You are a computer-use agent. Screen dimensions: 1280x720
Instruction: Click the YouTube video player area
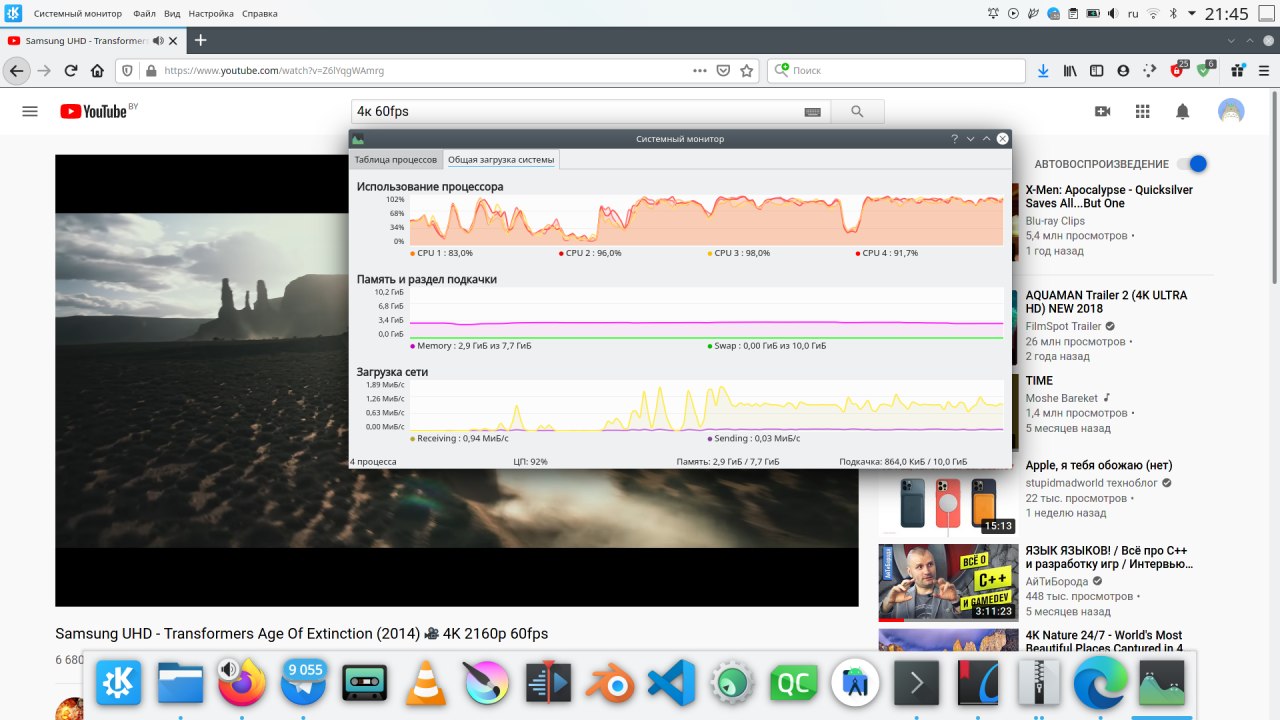click(x=457, y=380)
